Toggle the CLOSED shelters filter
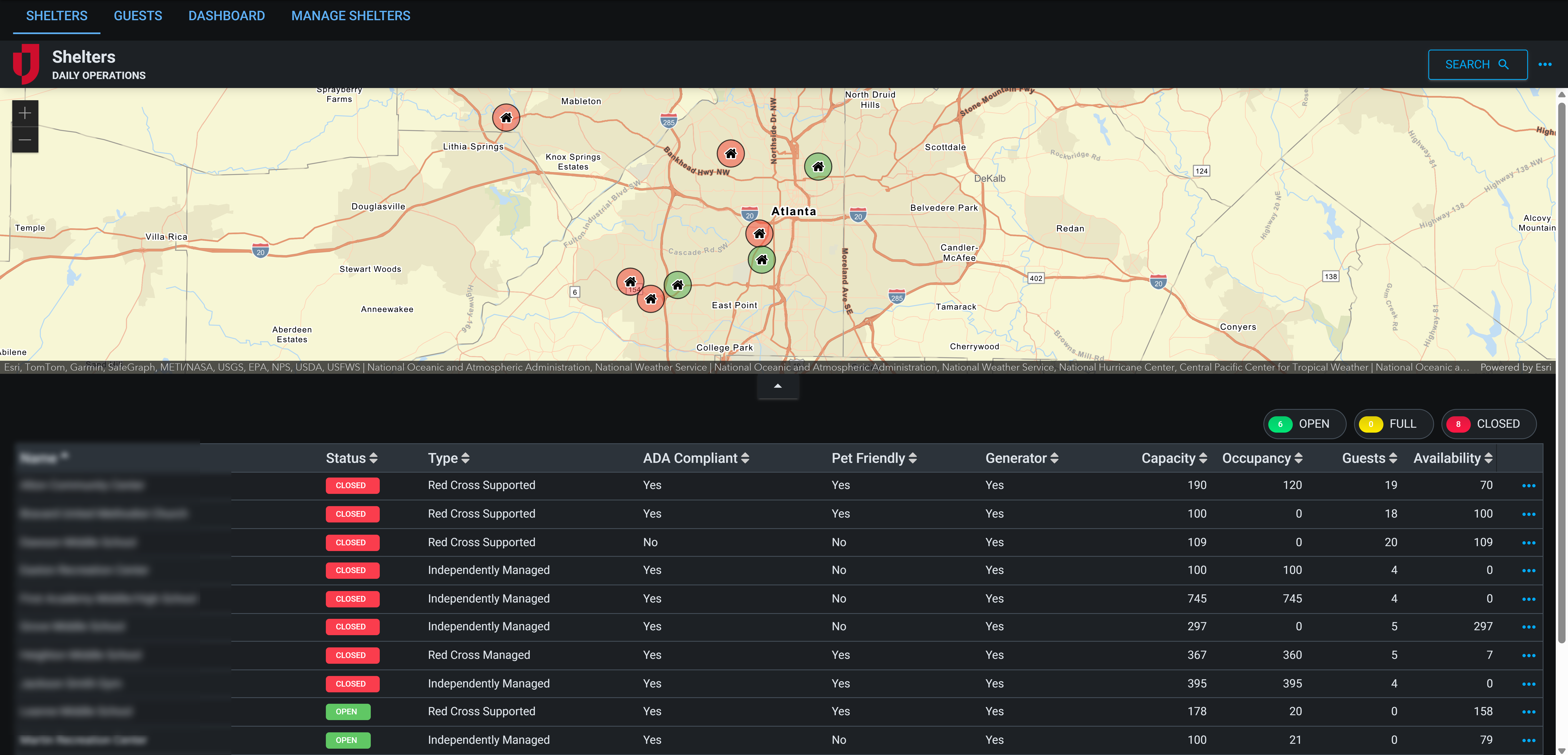This screenshot has height=755, width=1568. tap(1489, 424)
